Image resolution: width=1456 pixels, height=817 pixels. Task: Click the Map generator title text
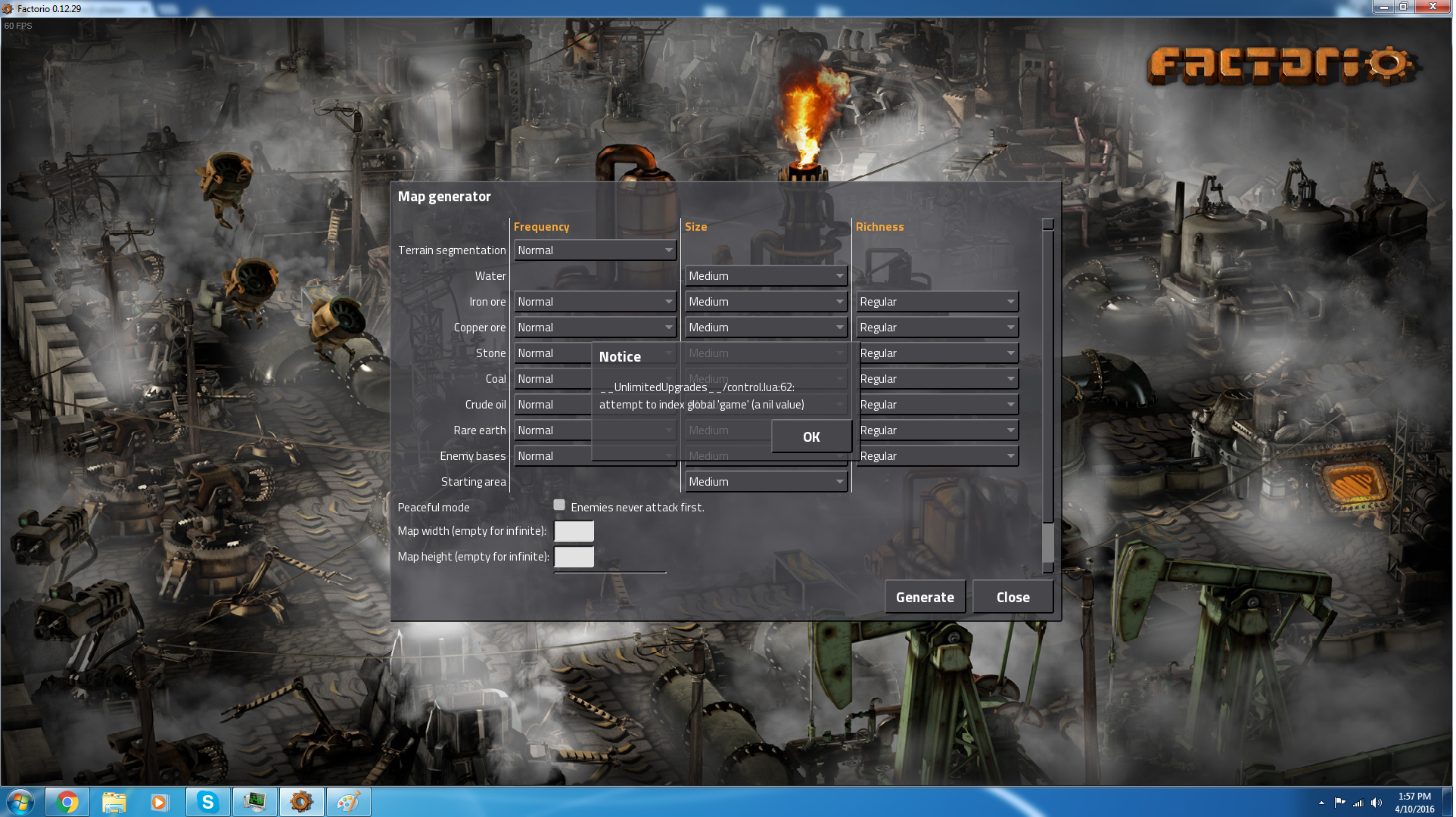(x=445, y=197)
